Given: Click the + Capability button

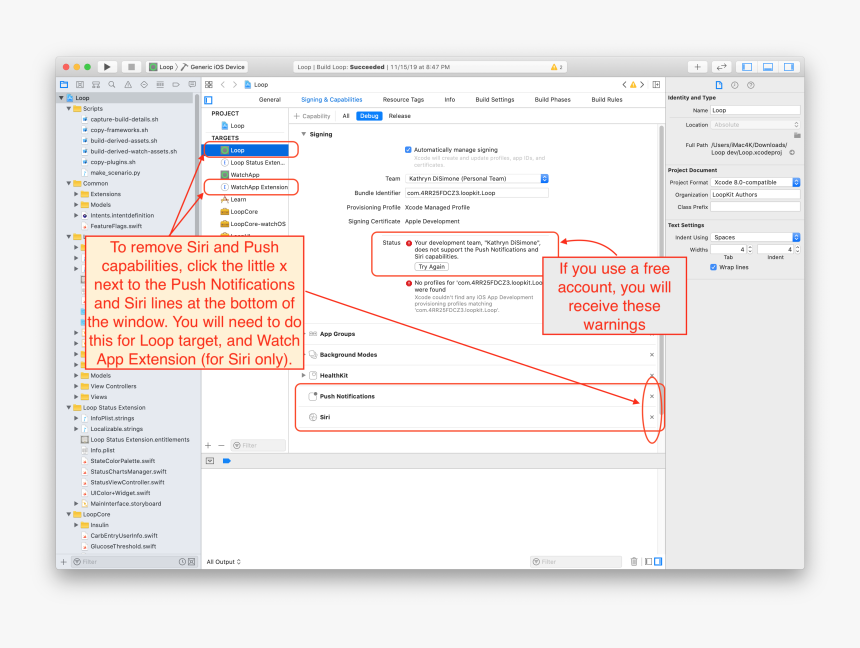Looking at the screenshot, I should [312, 116].
